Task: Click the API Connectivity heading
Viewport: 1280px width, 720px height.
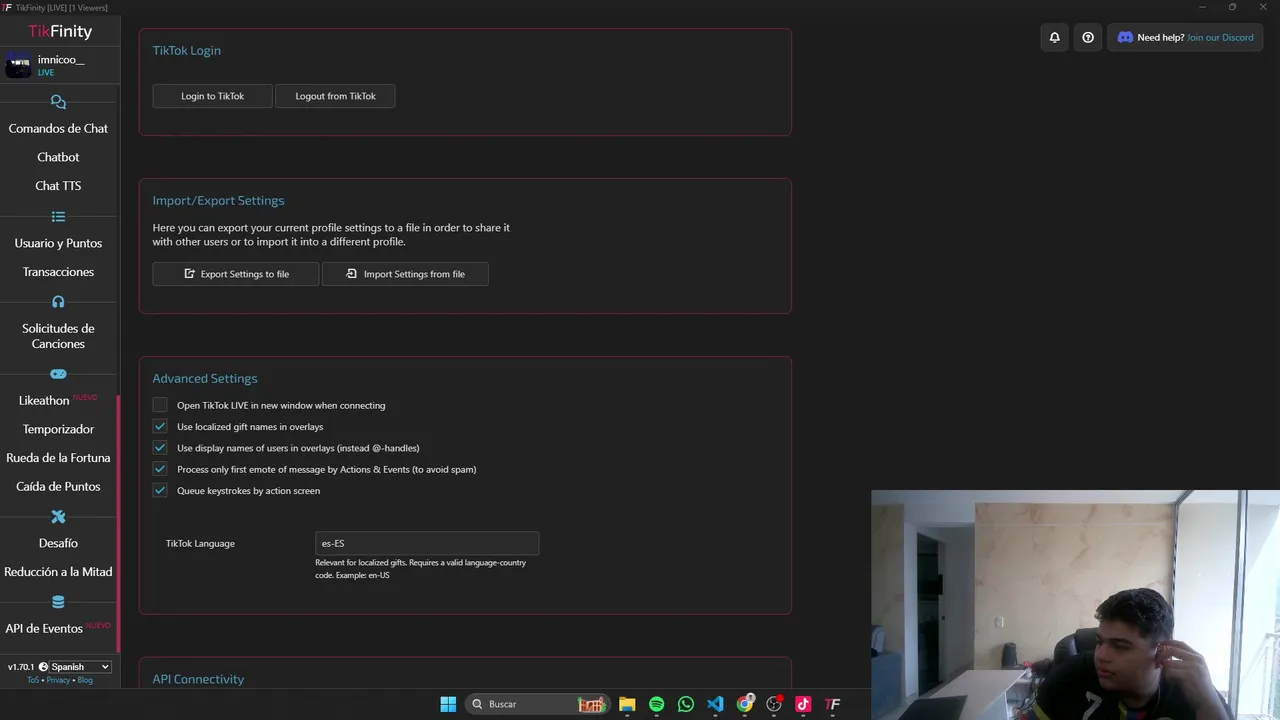Action: [198, 679]
